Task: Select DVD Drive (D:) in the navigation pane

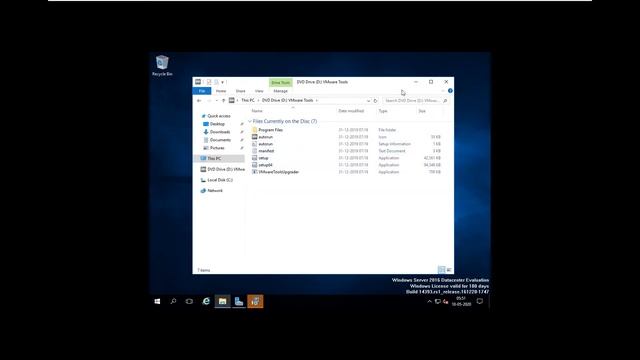Action: pos(222,169)
